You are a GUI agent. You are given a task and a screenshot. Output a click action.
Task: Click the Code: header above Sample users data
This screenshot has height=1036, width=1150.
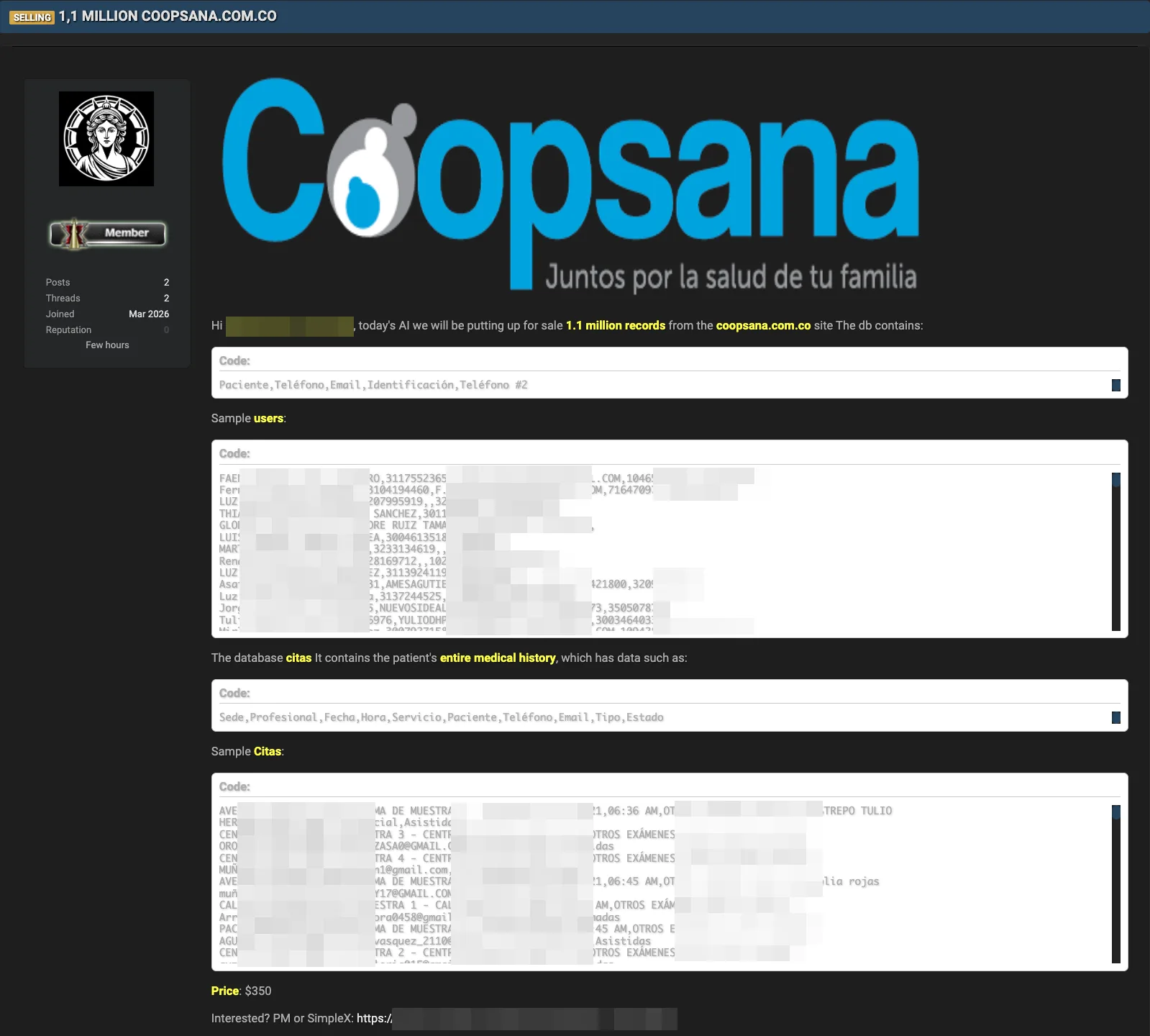tap(234, 454)
